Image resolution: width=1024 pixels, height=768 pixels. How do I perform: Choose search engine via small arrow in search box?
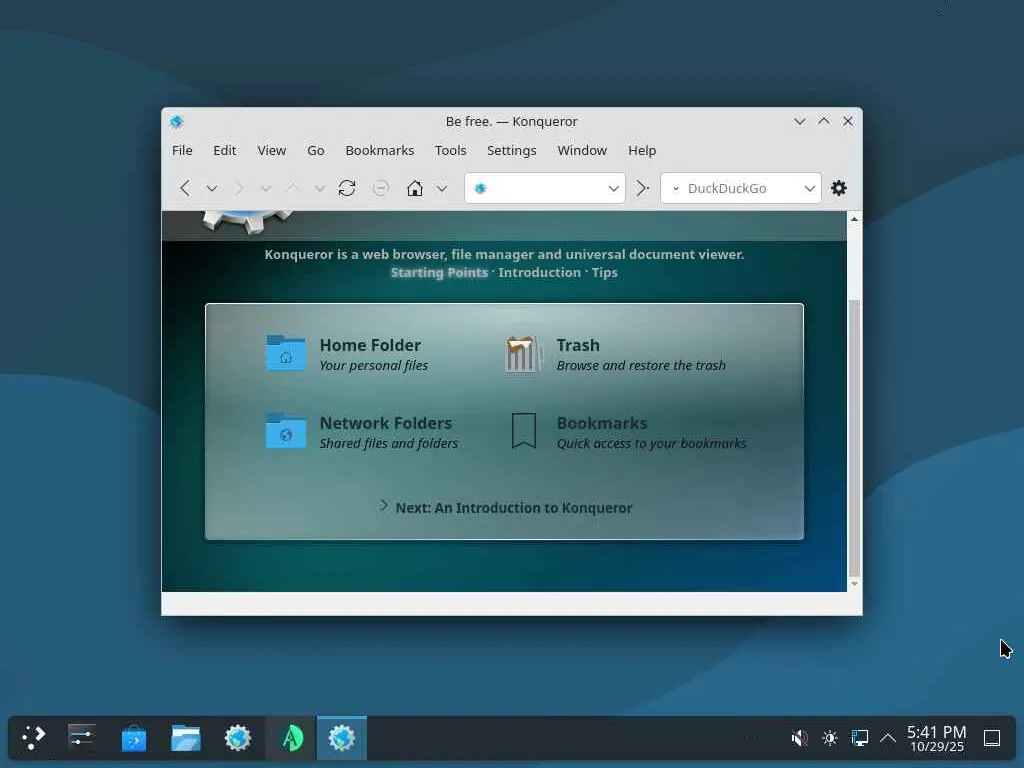click(x=676, y=189)
